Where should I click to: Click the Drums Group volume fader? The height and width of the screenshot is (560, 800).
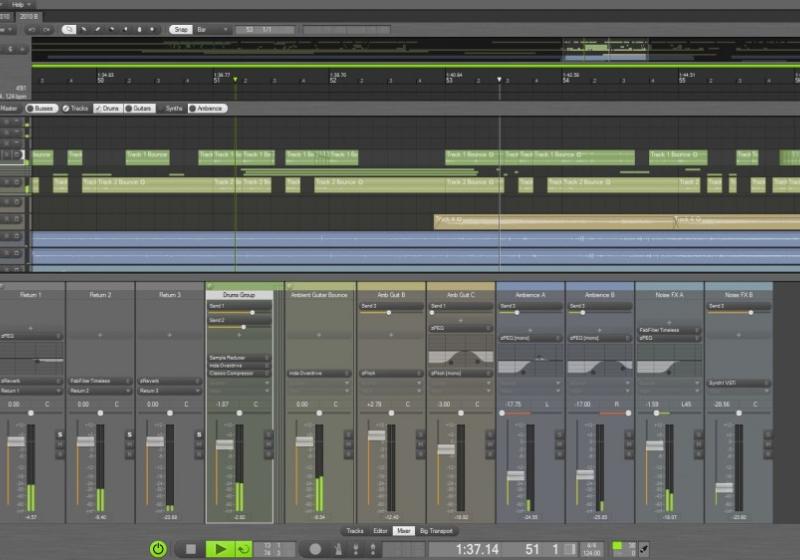click(224, 445)
